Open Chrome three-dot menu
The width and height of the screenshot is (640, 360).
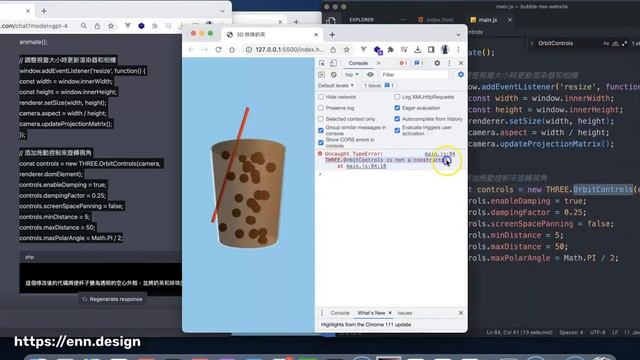tap(458, 50)
